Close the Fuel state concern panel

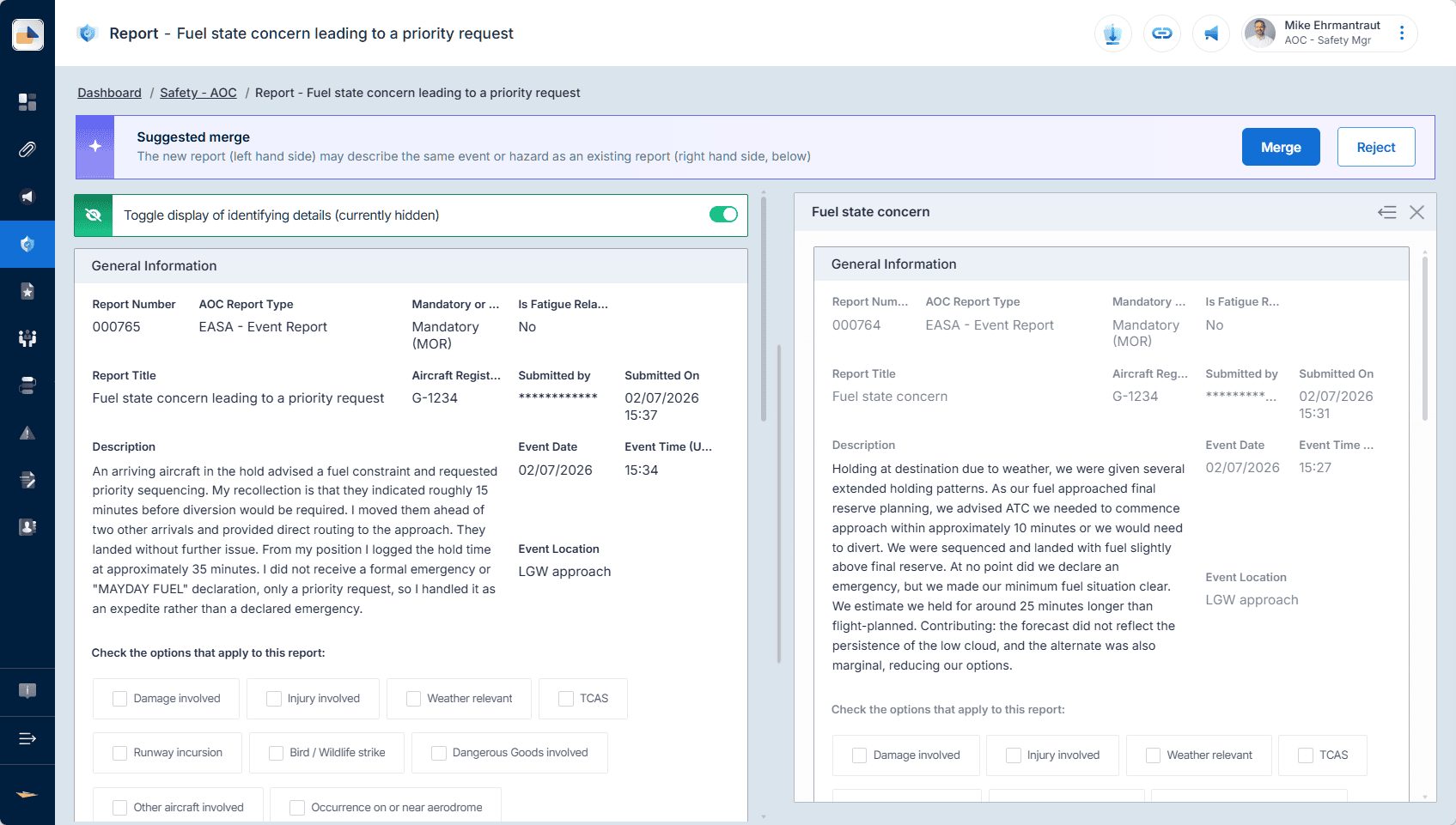coord(1417,212)
